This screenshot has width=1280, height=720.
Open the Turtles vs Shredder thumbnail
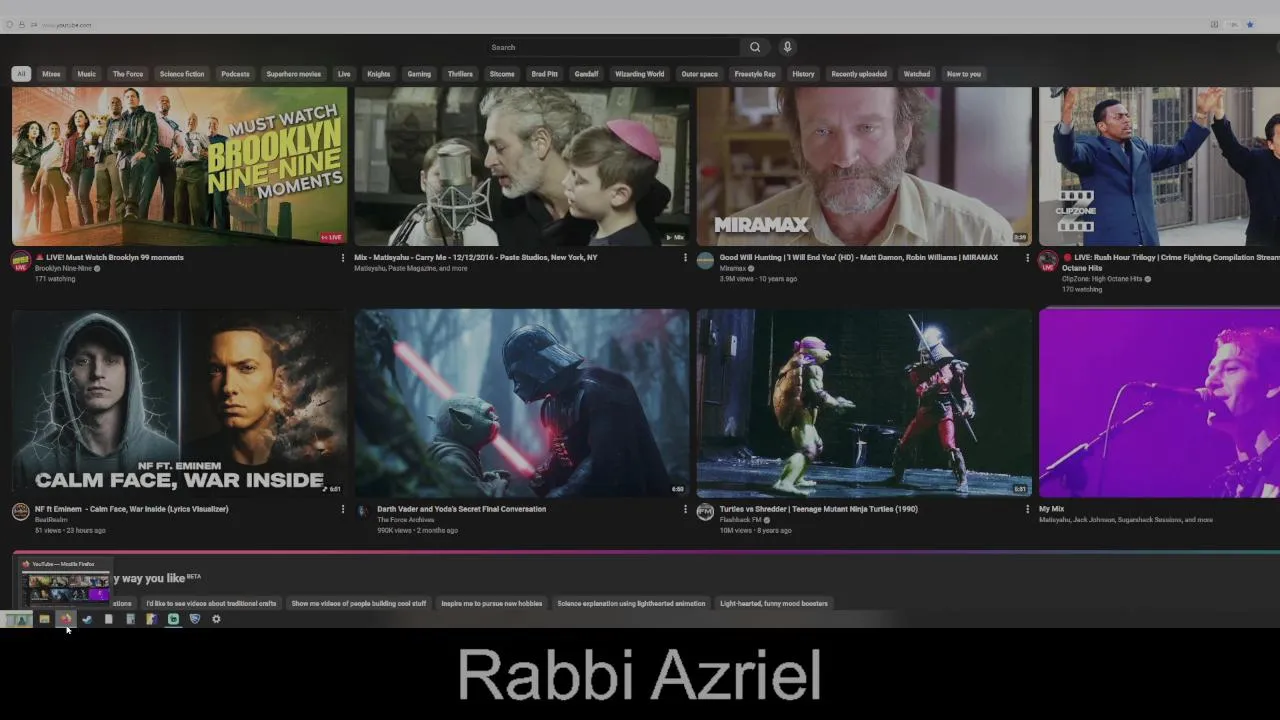click(864, 403)
